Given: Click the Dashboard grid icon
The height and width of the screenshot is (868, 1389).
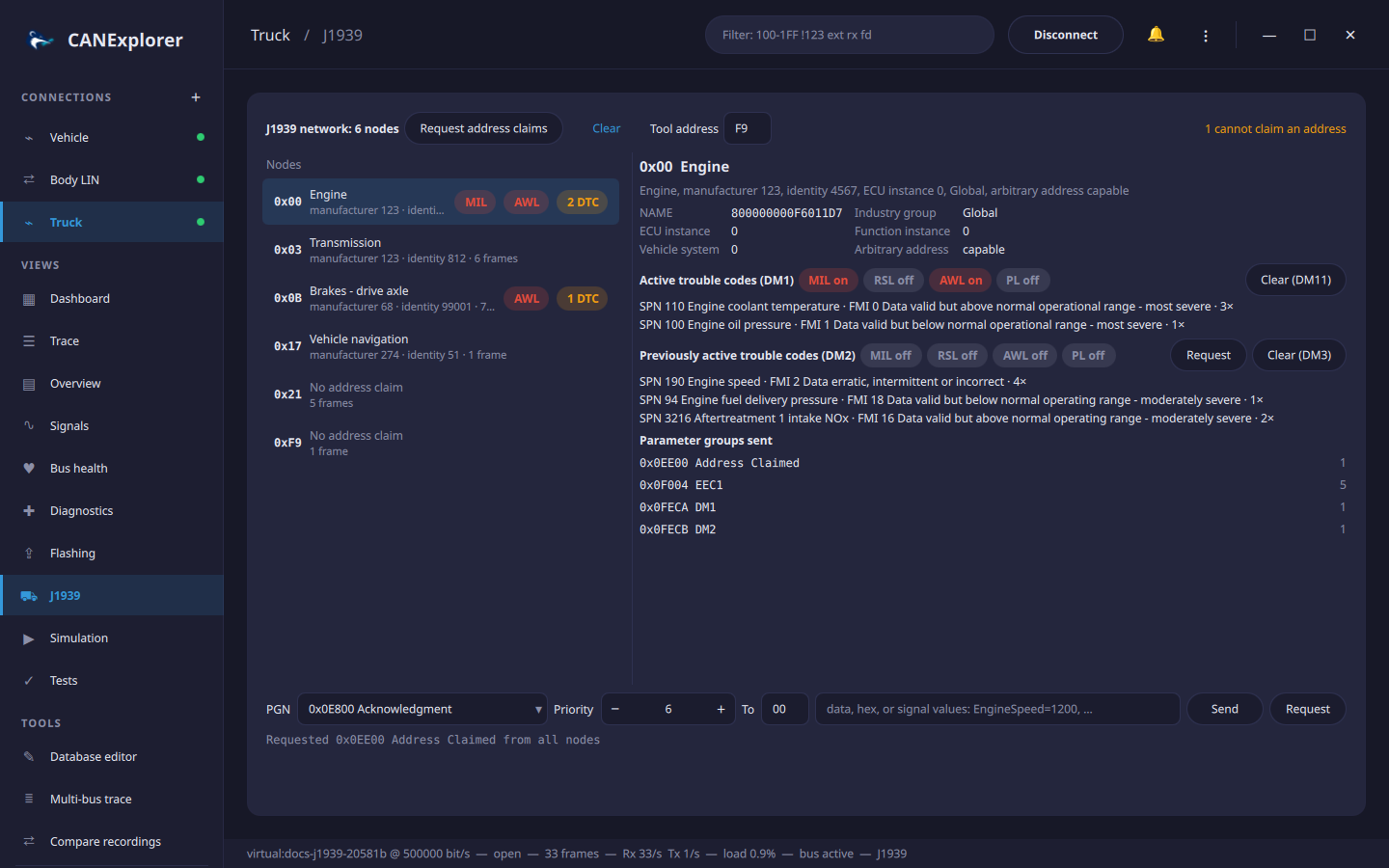Looking at the screenshot, I should coord(29,299).
